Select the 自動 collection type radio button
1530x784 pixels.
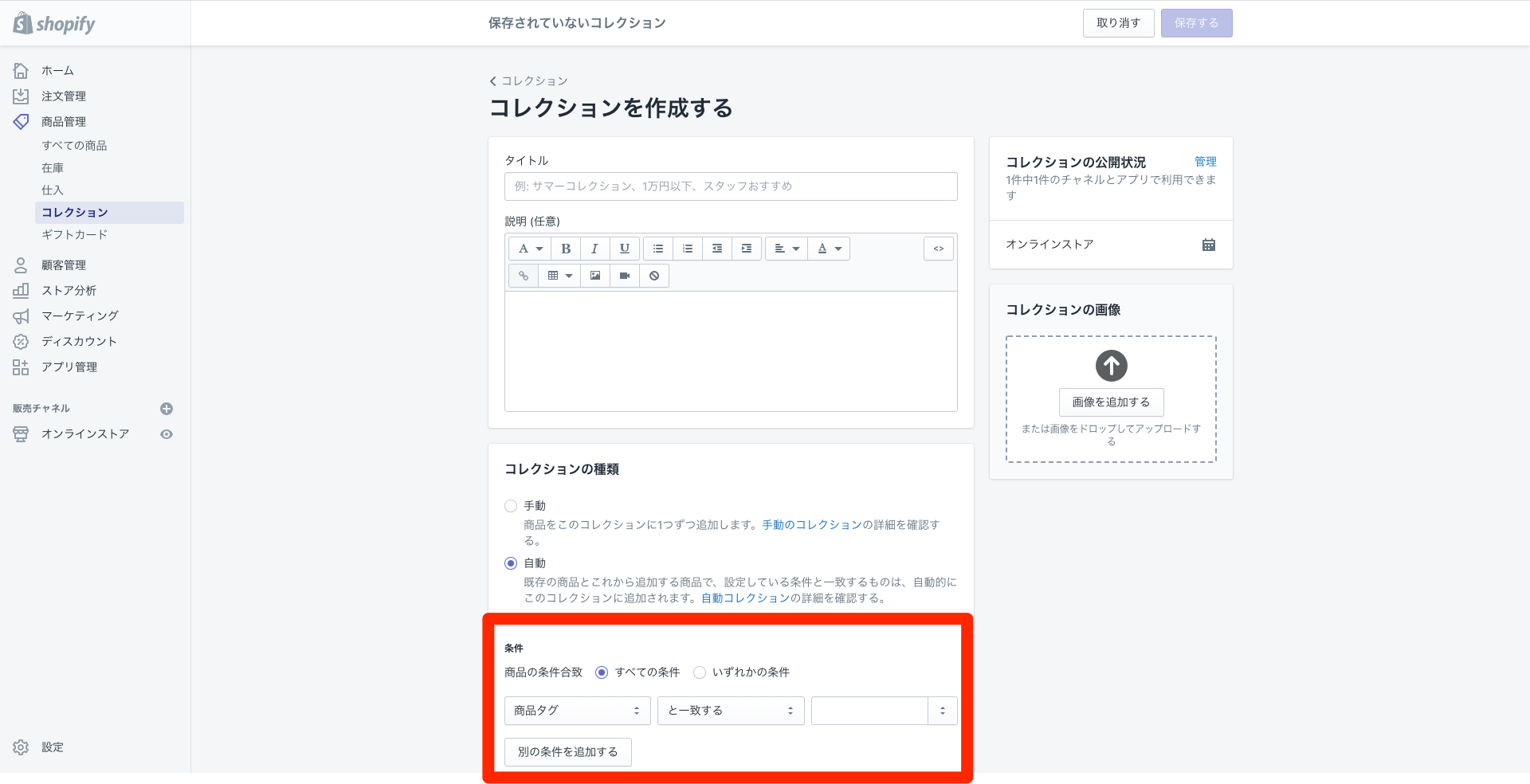click(511, 563)
